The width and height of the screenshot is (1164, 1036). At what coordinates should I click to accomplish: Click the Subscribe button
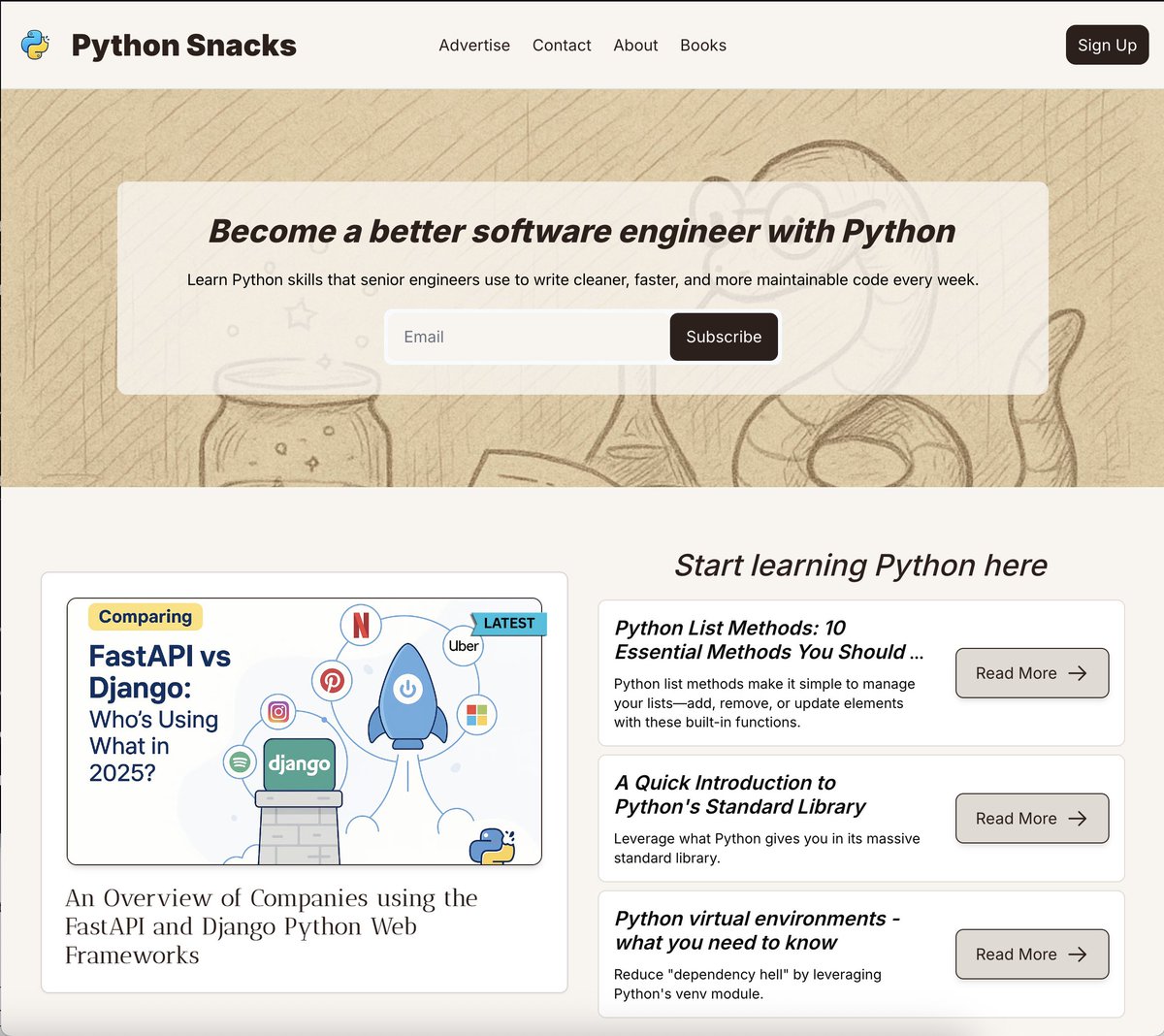click(724, 337)
